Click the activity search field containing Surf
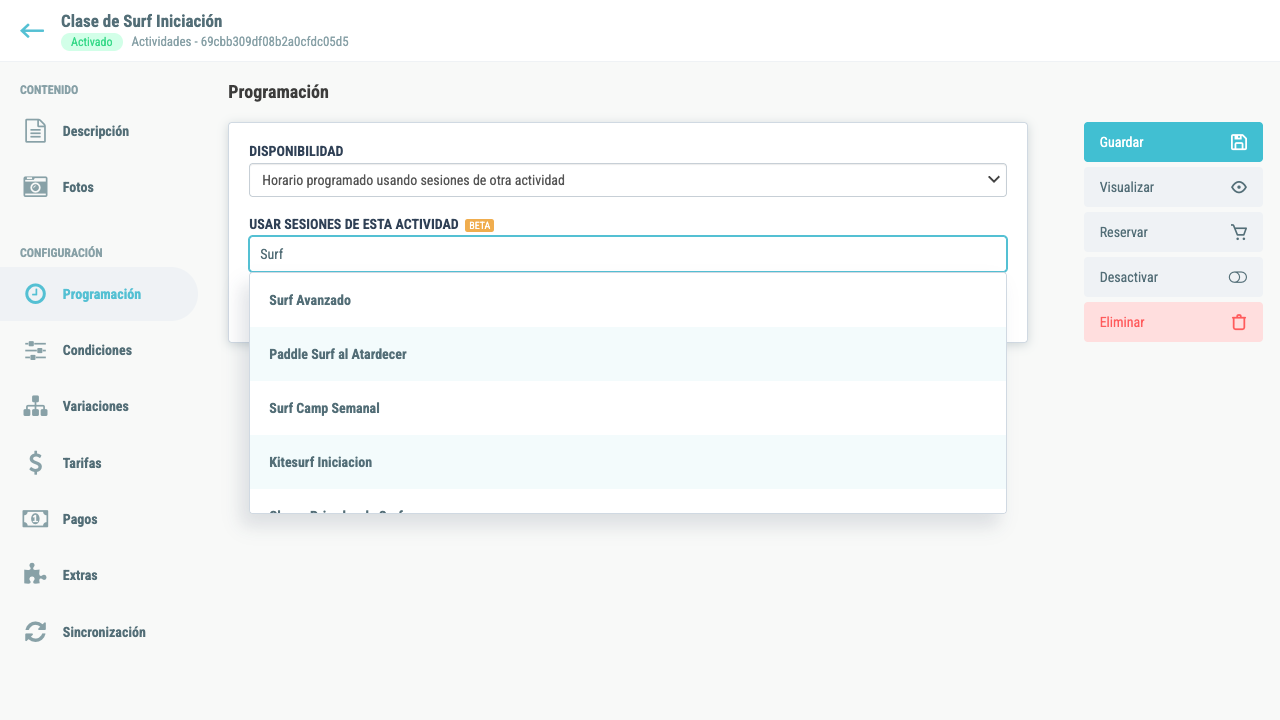 [x=628, y=254]
